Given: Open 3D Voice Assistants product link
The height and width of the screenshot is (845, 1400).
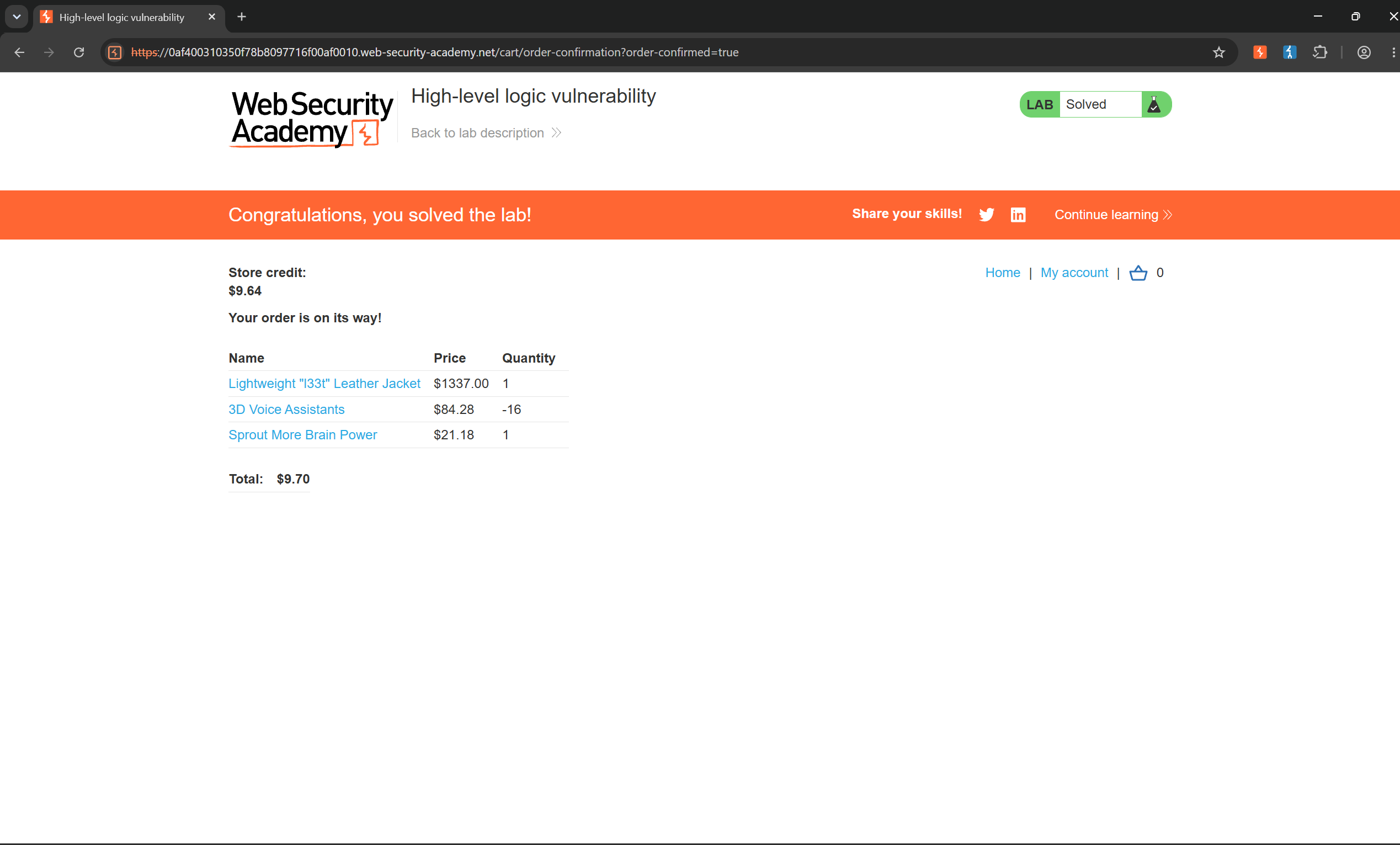Looking at the screenshot, I should pyautogui.click(x=286, y=410).
